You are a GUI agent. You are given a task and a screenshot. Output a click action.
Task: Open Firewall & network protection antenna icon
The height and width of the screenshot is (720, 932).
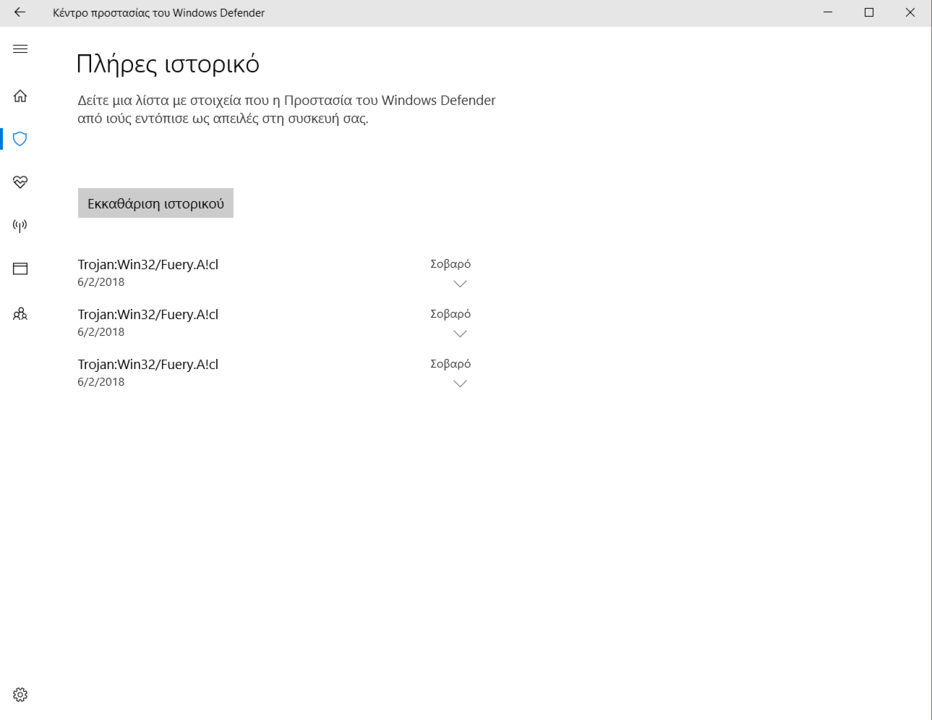coord(20,225)
